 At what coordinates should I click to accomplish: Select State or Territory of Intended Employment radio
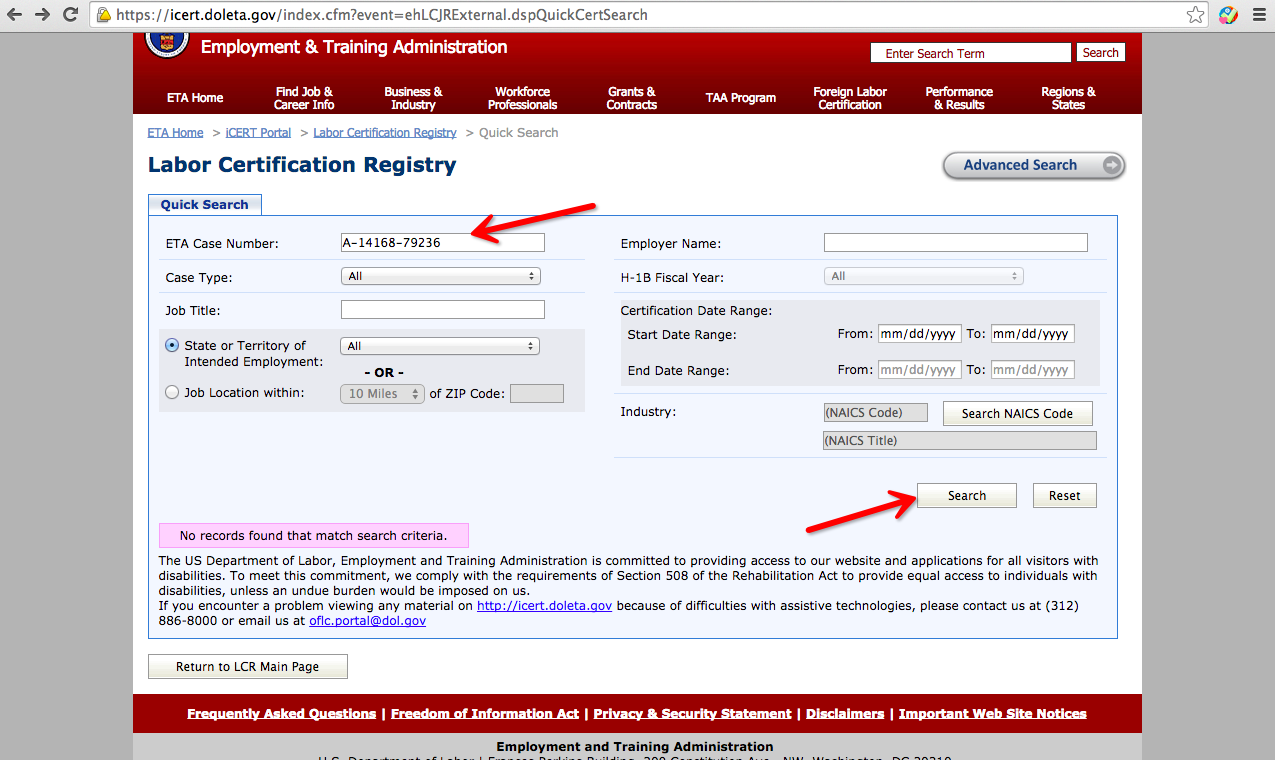click(x=172, y=345)
